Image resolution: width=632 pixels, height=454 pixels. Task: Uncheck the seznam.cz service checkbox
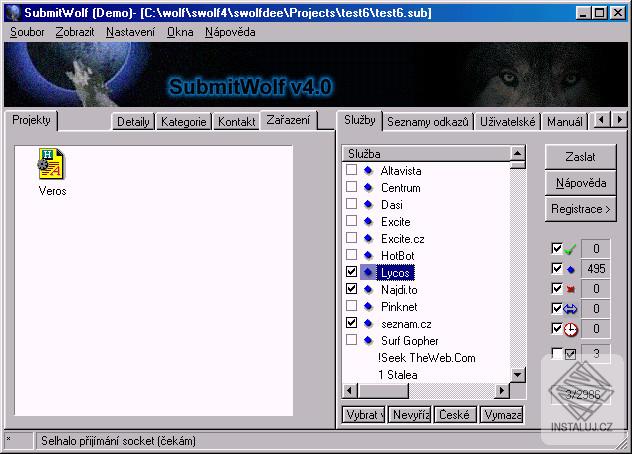point(351,323)
